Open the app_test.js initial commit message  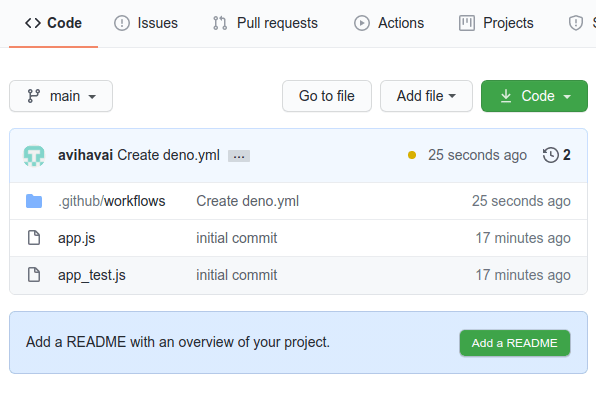[x=236, y=275]
